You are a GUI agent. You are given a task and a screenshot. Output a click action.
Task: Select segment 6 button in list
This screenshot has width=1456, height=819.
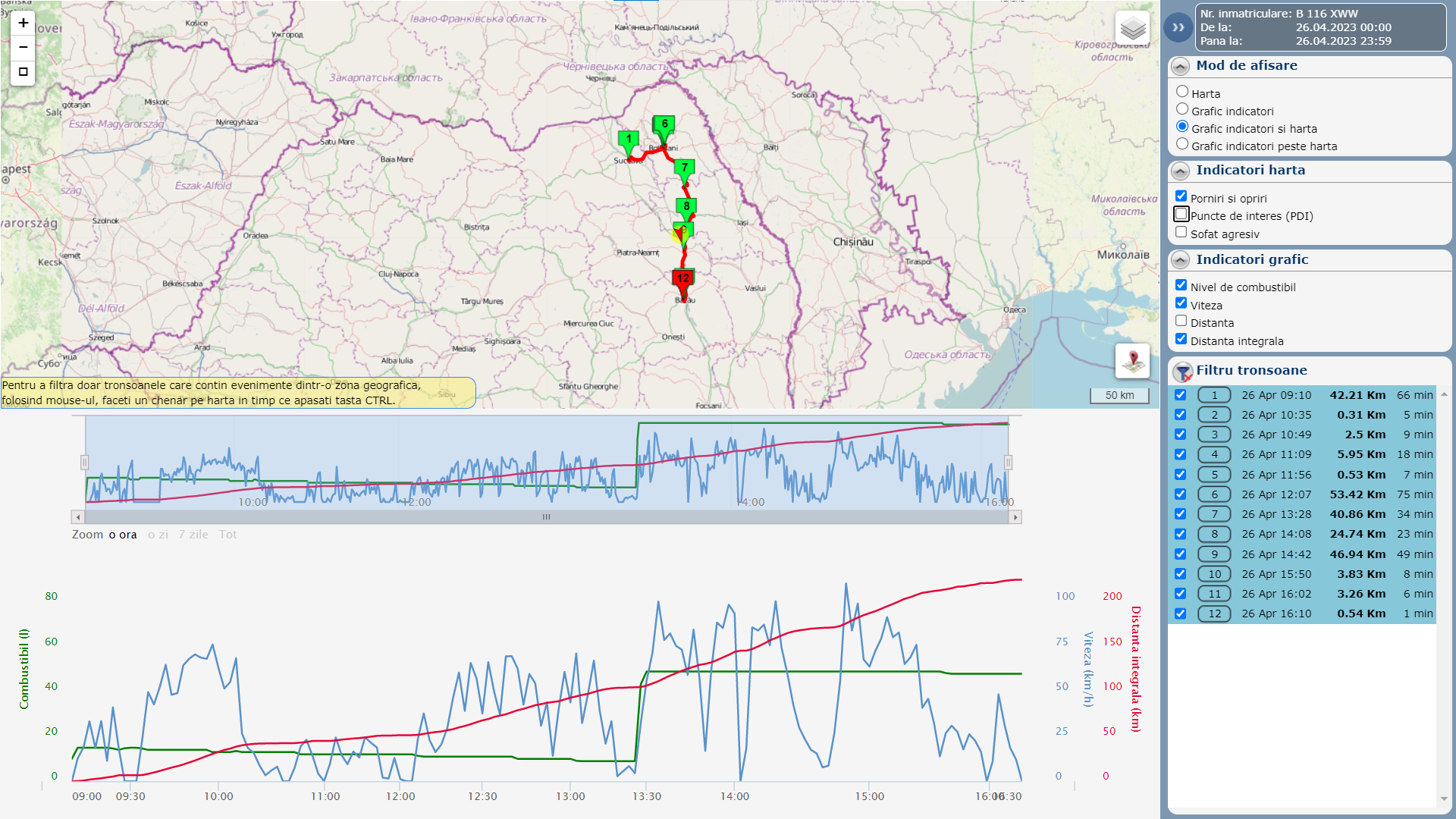(1213, 494)
